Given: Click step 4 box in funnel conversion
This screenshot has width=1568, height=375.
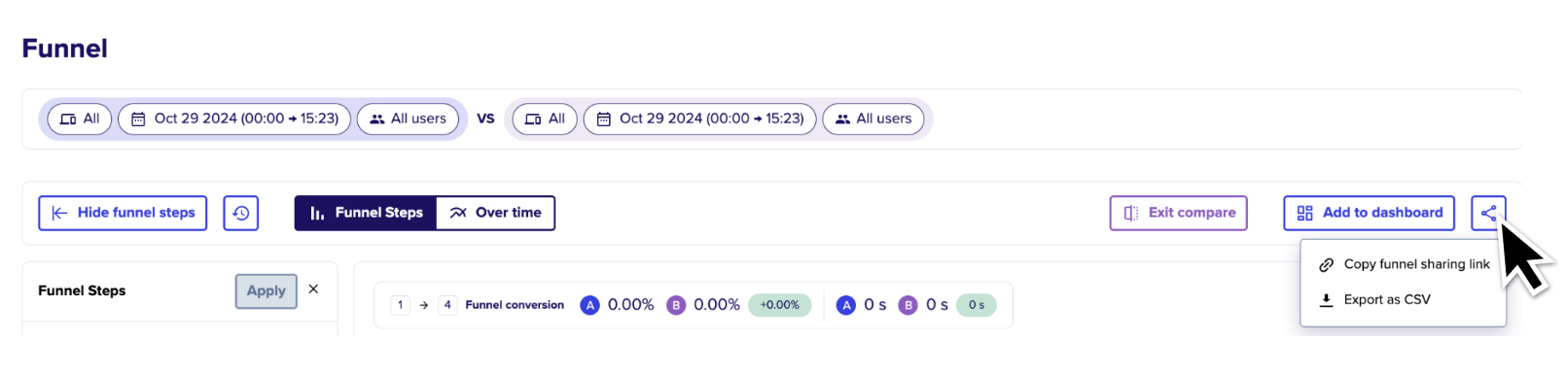Looking at the screenshot, I should (x=447, y=305).
